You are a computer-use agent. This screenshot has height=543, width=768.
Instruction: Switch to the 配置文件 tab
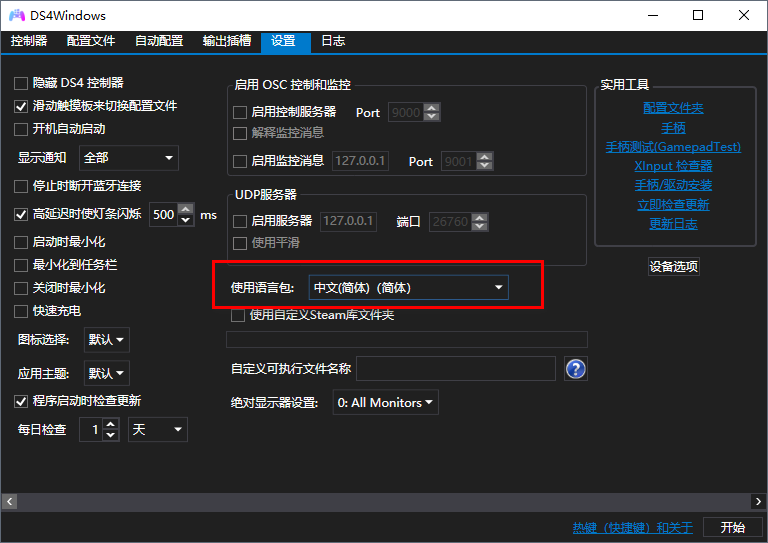click(x=91, y=41)
